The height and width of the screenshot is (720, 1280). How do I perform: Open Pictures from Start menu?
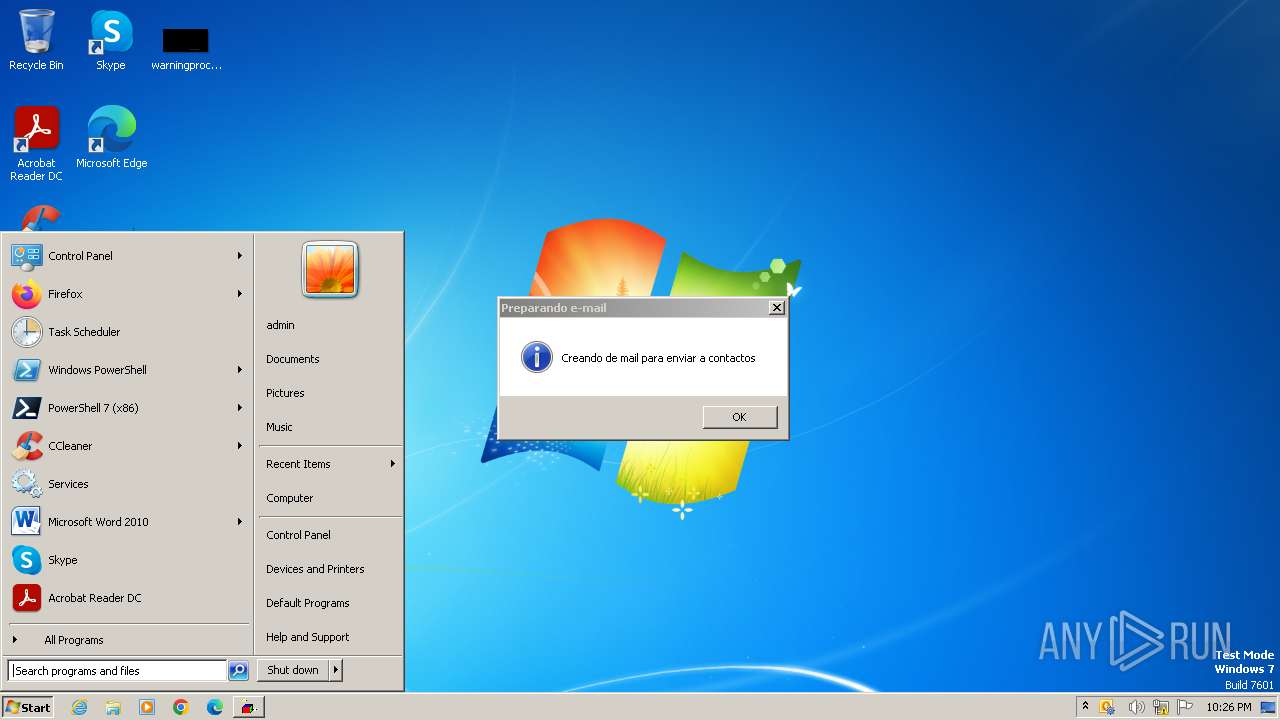pyautogui.click(x=285, y=393)
